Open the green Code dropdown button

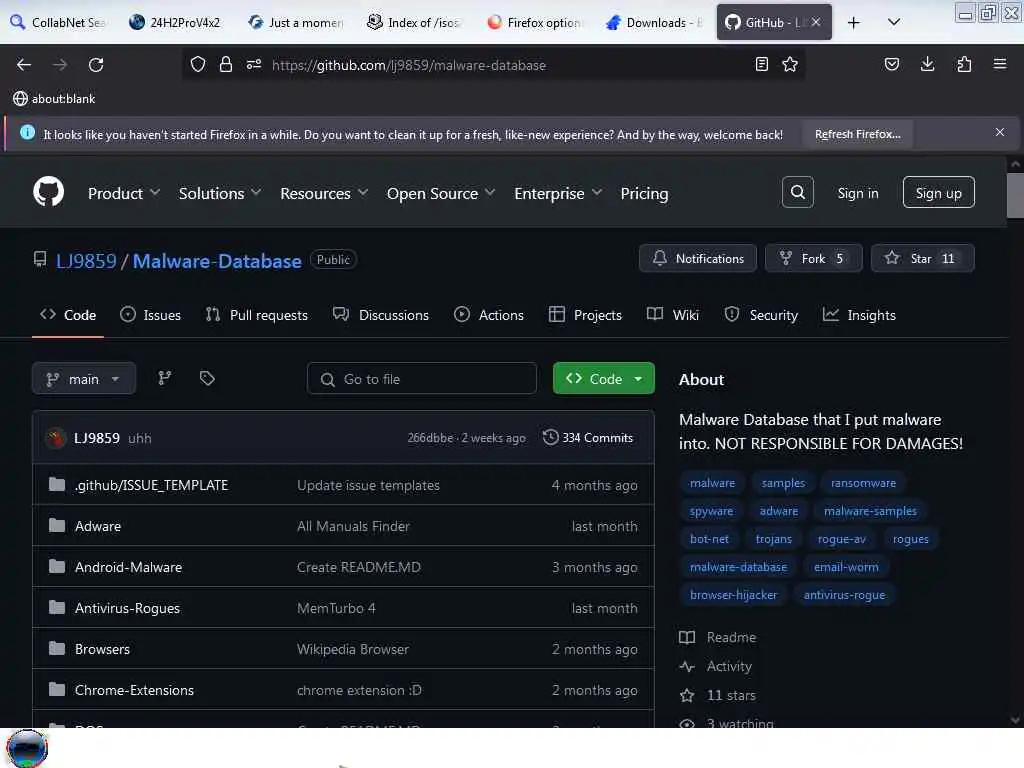tap(603, 378)
